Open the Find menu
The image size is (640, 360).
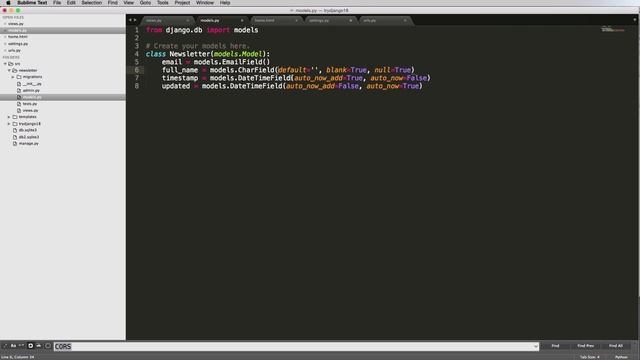coord(113,3)
